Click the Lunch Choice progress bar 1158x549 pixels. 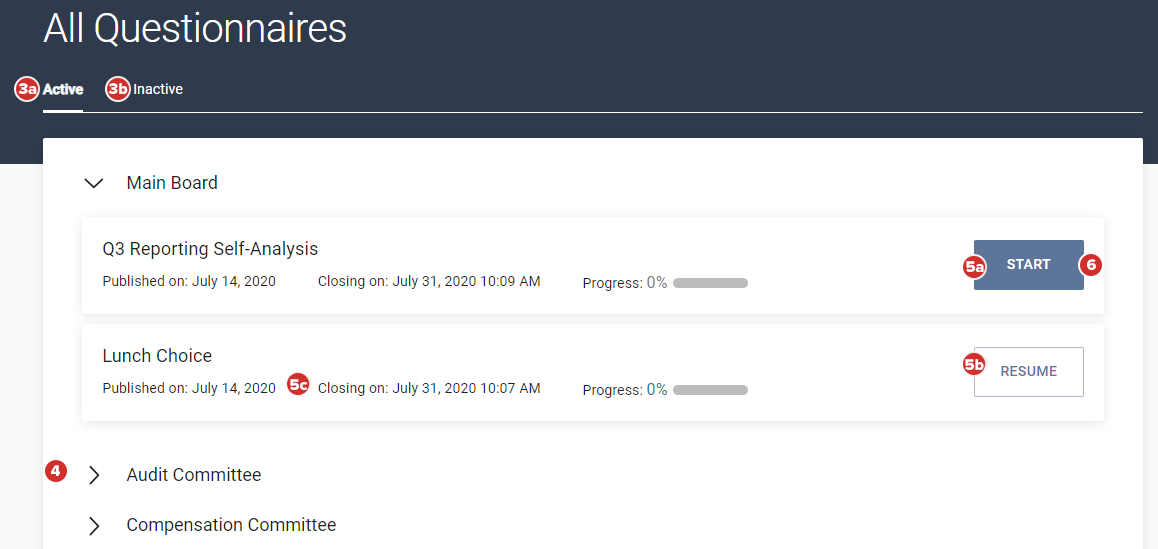pos(710,390)
